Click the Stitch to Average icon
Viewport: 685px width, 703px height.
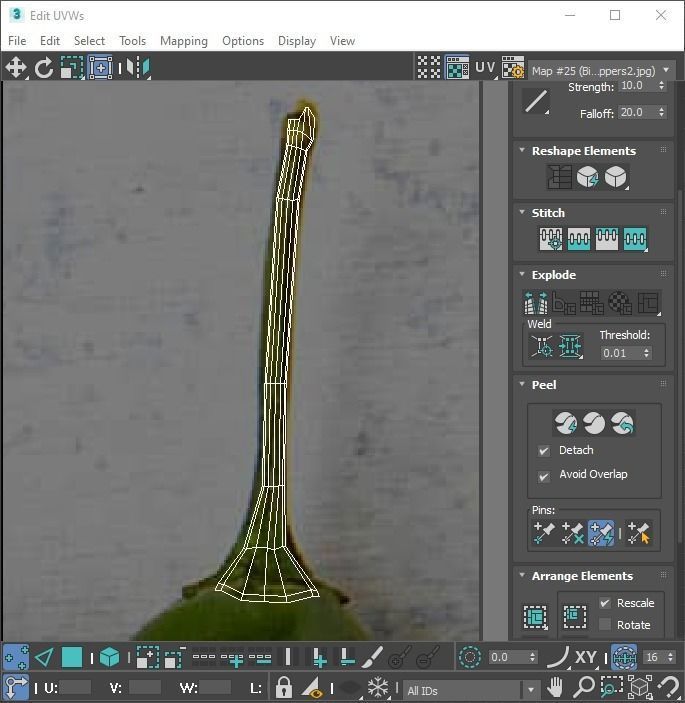click(579, 239)
